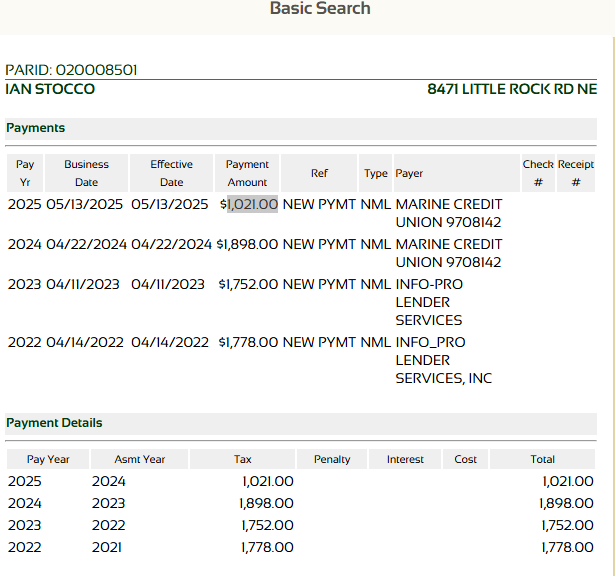Click the Asmt Year column header
This screenshot has width=615, height=576.
click(x=139, y=459)
